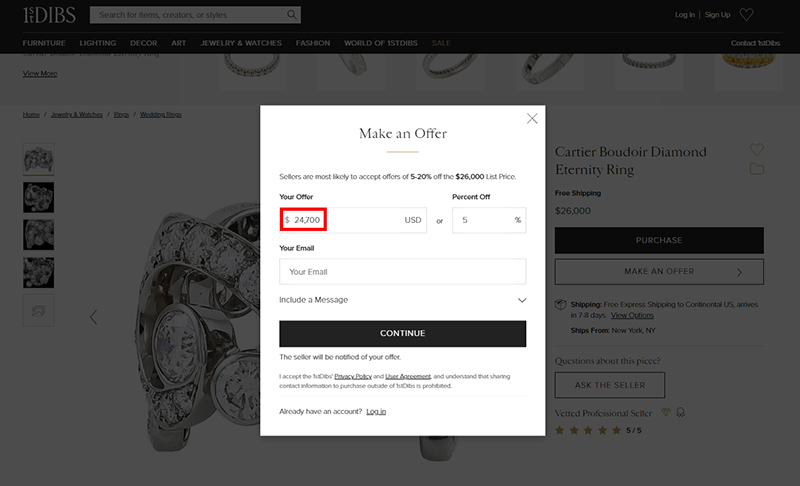The width and height of the screenshot is (800, 486).
Task: Select the first ring thumbnail
Action: coord(38,160)
